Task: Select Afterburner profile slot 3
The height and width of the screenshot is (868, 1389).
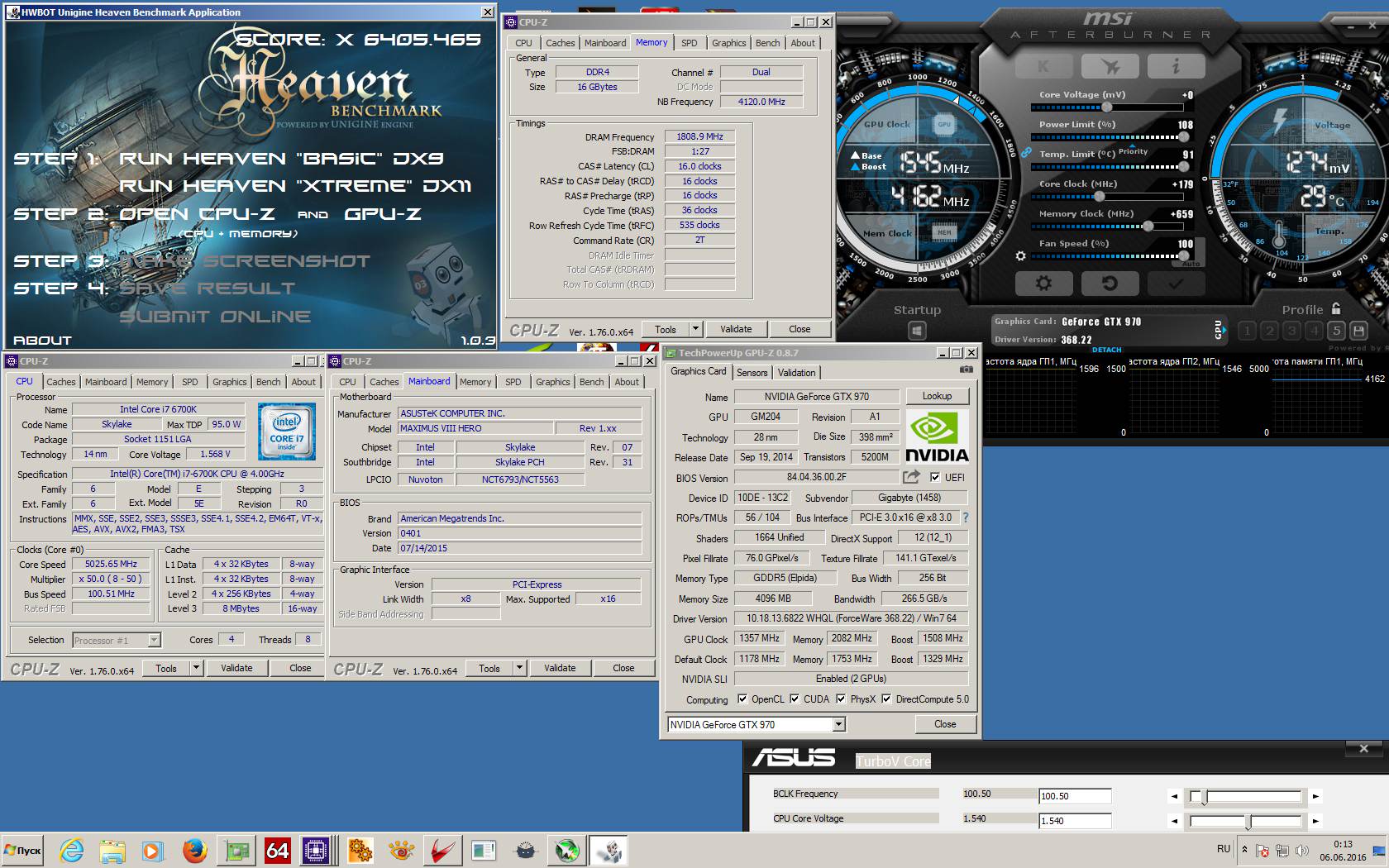Action: click(x=1291, y=331)
